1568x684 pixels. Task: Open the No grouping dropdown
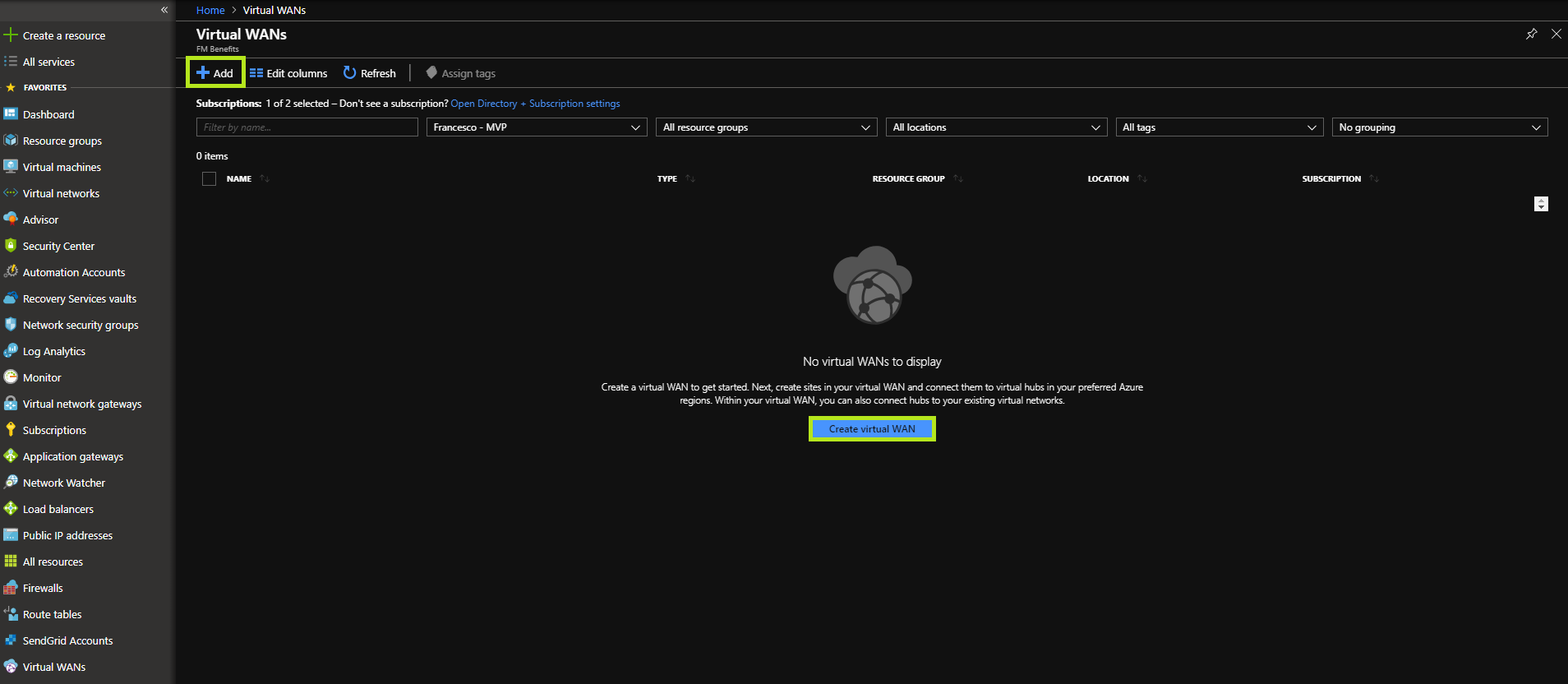pyautogui.click(x=1440, y=127)
